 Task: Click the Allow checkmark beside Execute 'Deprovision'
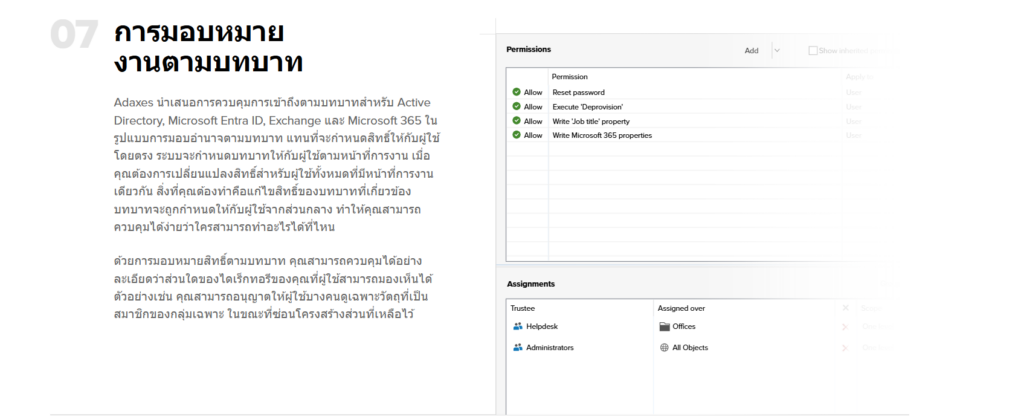click(517, 106)
